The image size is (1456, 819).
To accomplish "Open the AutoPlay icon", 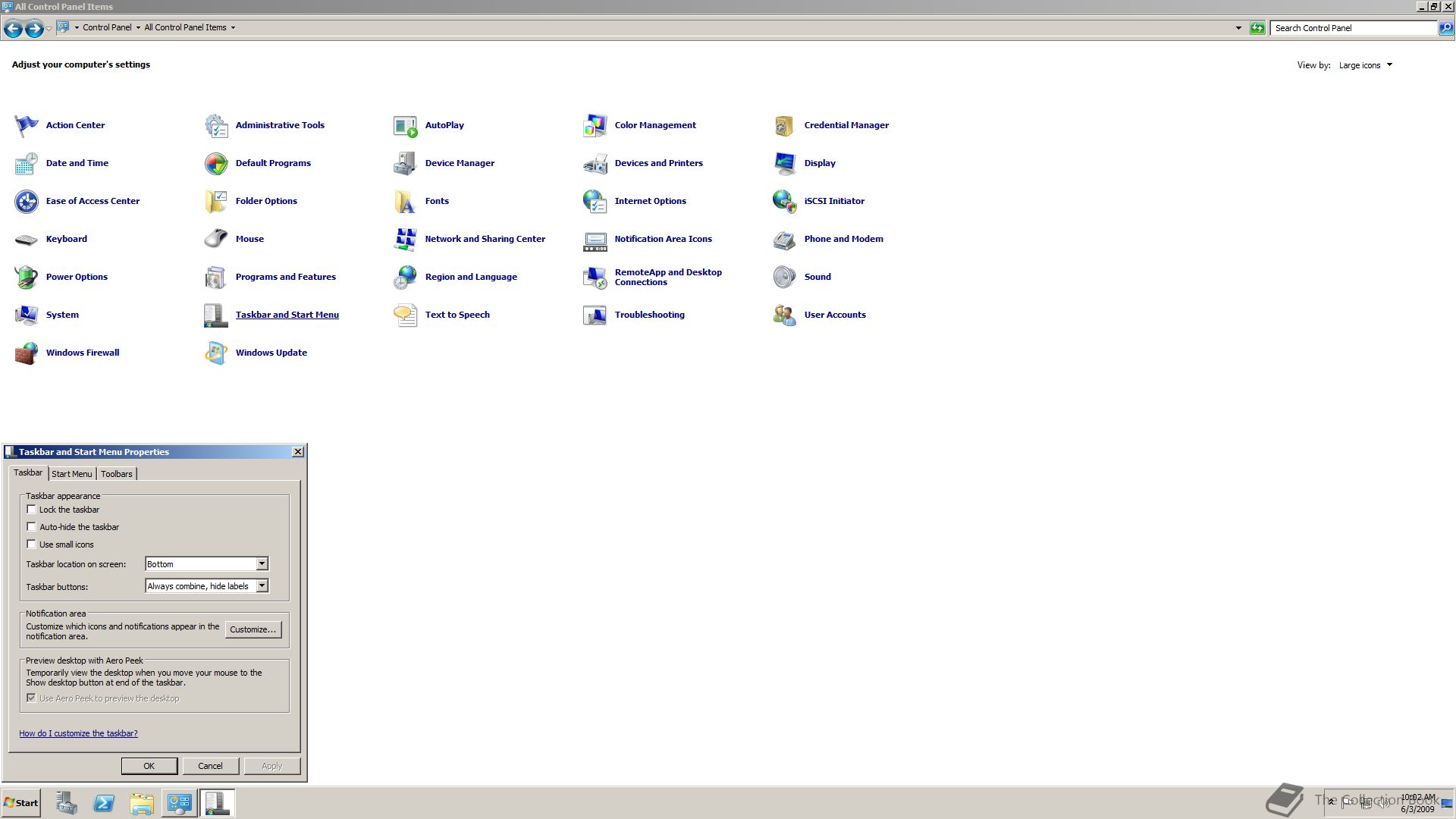I will point(406,125).
